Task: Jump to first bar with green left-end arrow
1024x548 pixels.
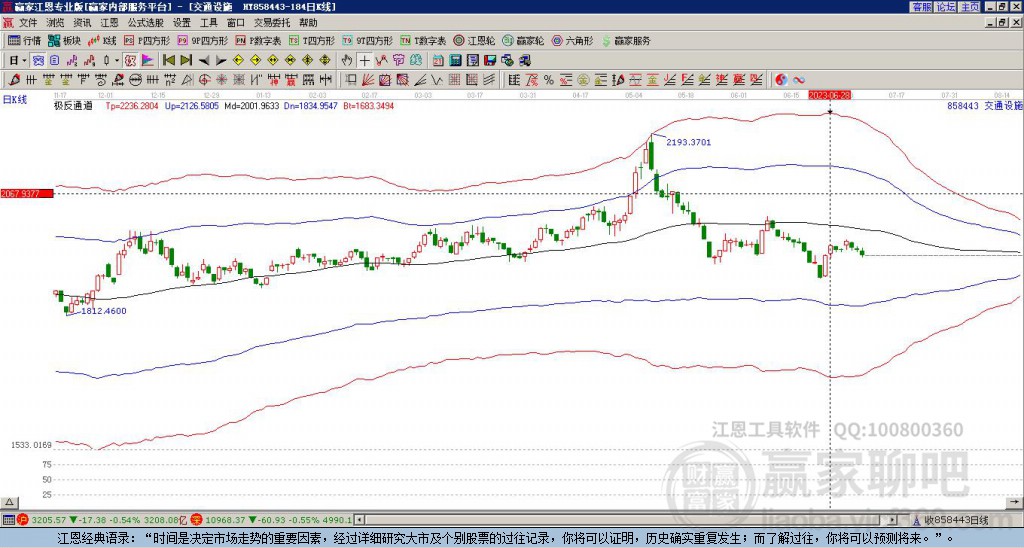Action: click(168, 60)
